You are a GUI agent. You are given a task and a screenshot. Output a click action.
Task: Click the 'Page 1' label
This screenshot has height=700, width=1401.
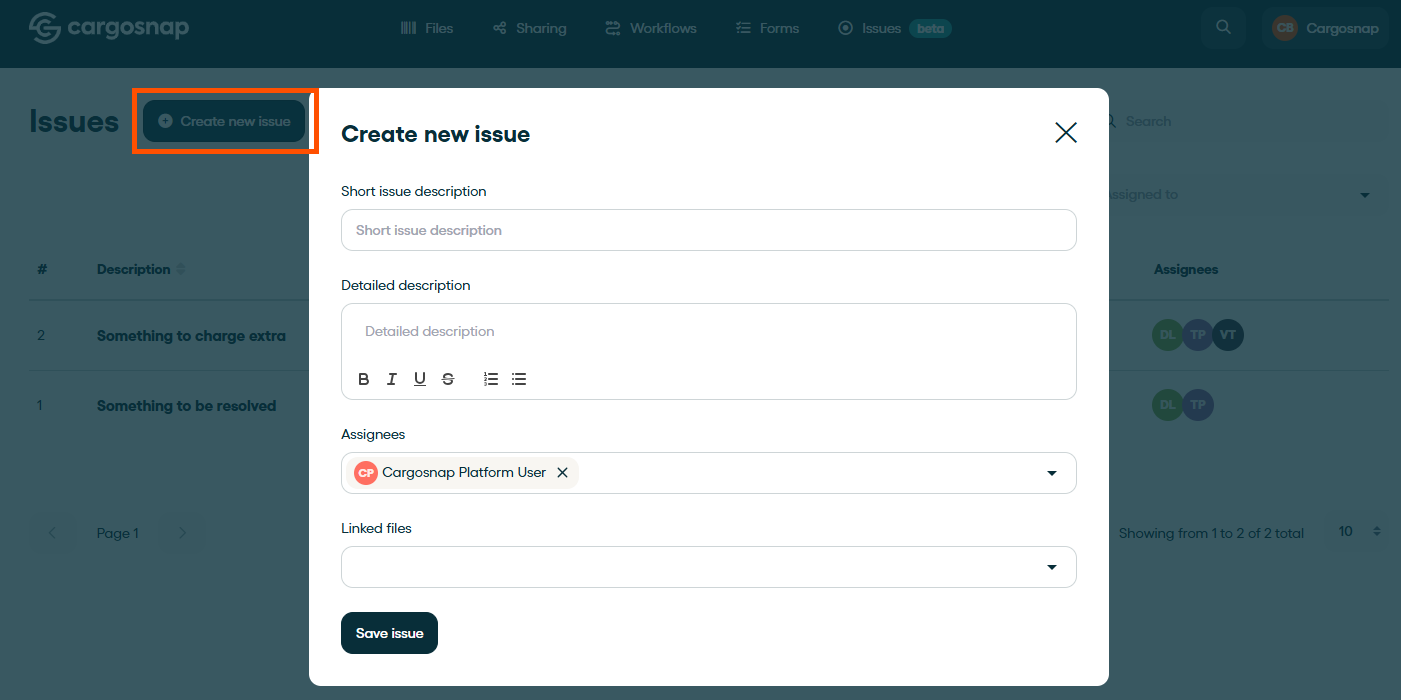coord(117,533)
